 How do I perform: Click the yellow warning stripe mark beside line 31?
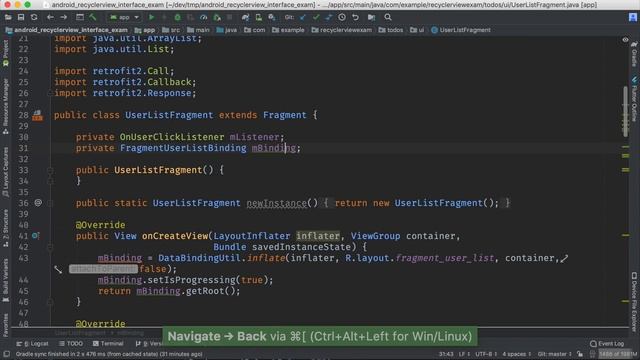coord(625,147)
